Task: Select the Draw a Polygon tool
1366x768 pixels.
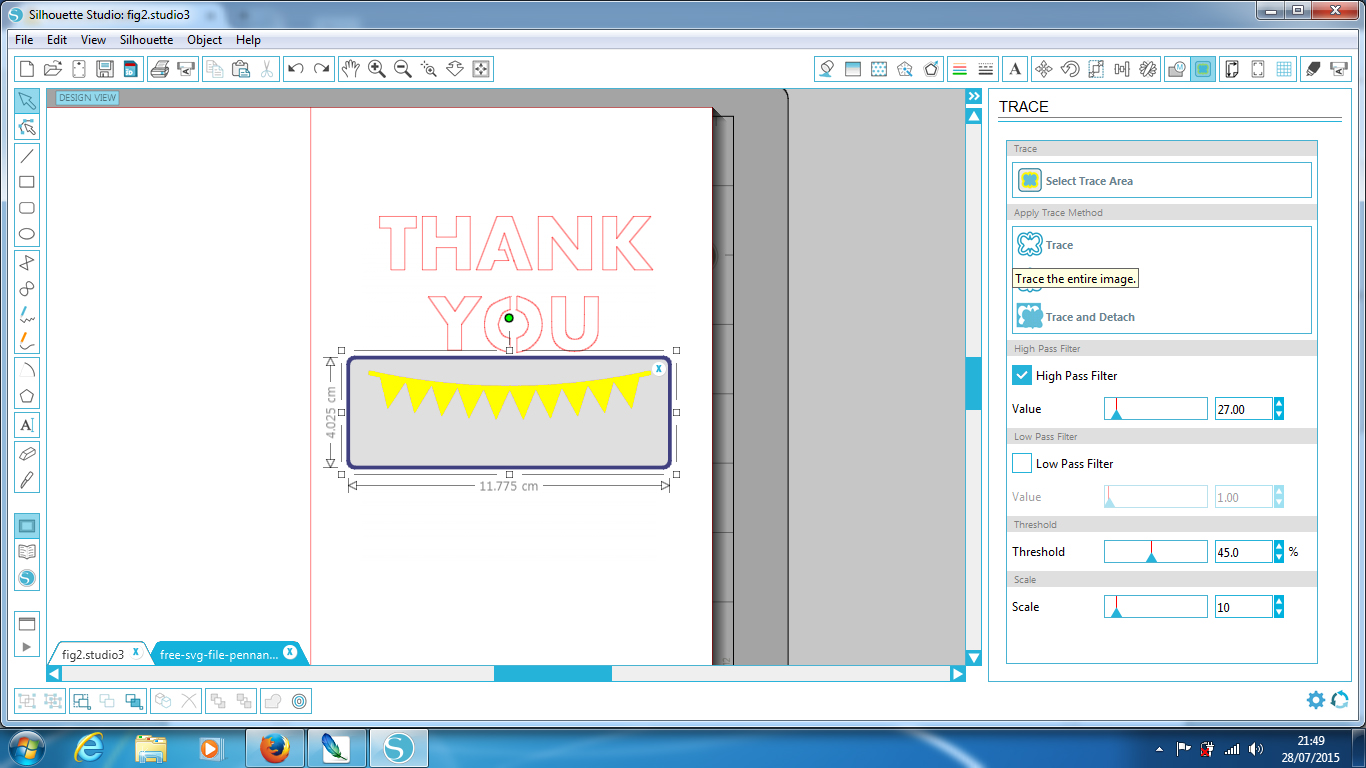Action: pyautogui.click(x=27, y=397)
